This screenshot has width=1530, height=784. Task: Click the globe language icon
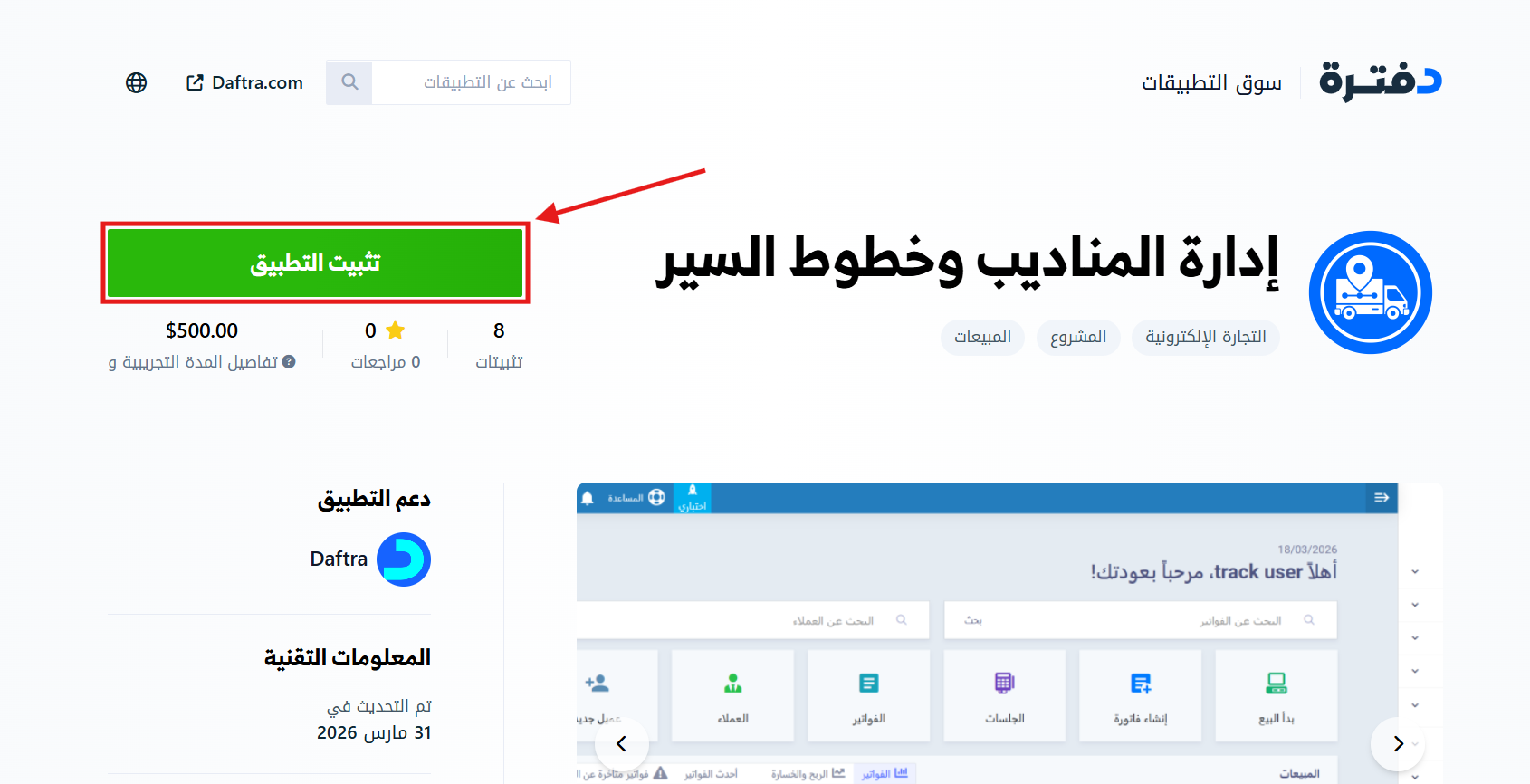pyautogui.click(x=136, y=82)
